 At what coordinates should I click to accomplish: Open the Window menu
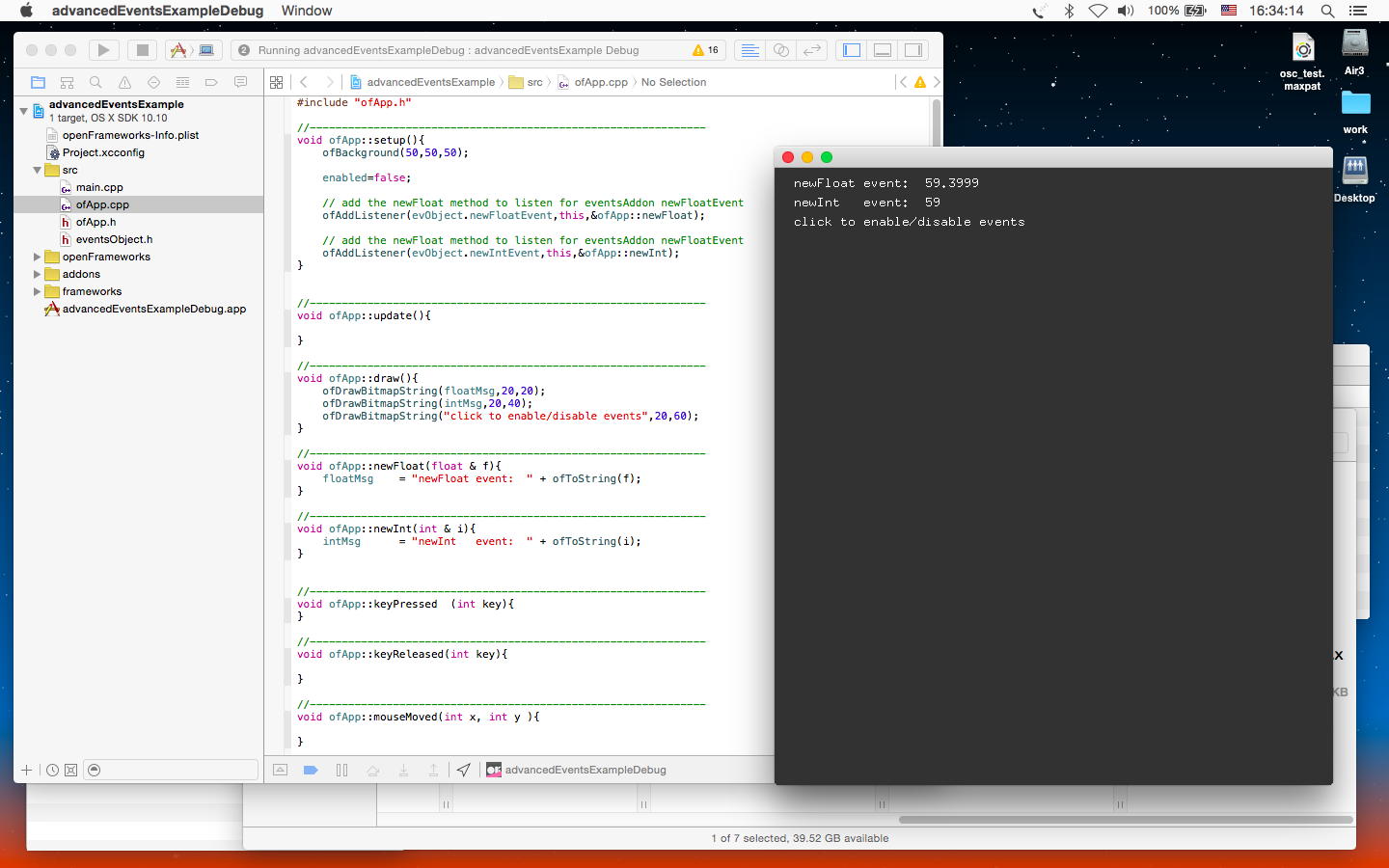tap(306, 11)
